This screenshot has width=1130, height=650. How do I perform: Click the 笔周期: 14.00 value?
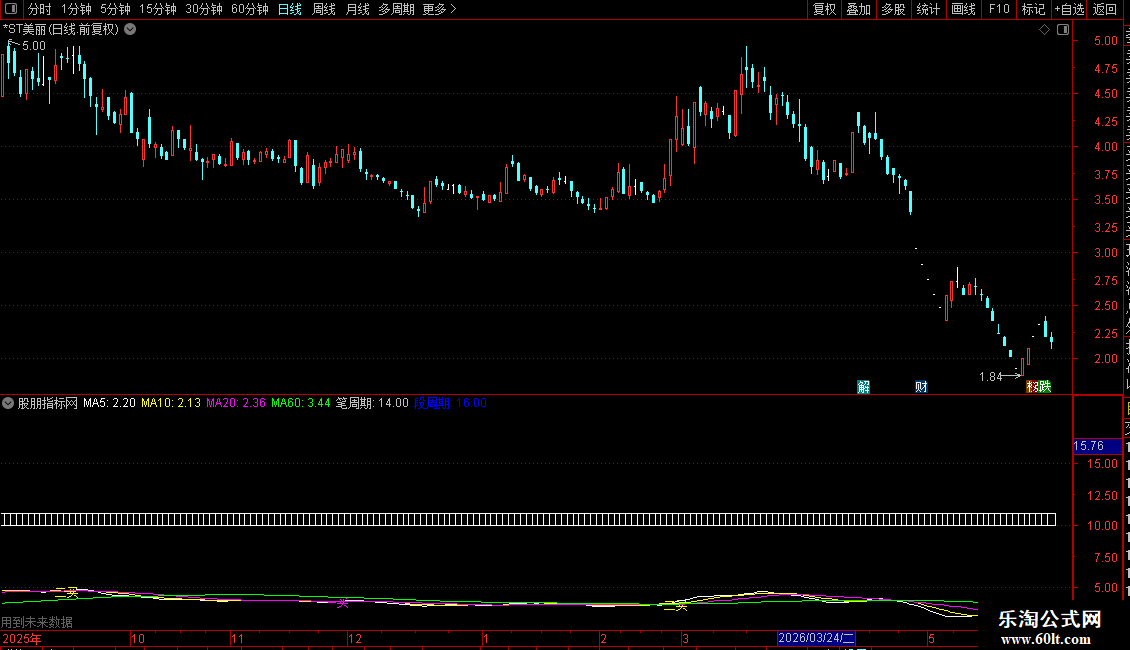click(x=372, y=403)
